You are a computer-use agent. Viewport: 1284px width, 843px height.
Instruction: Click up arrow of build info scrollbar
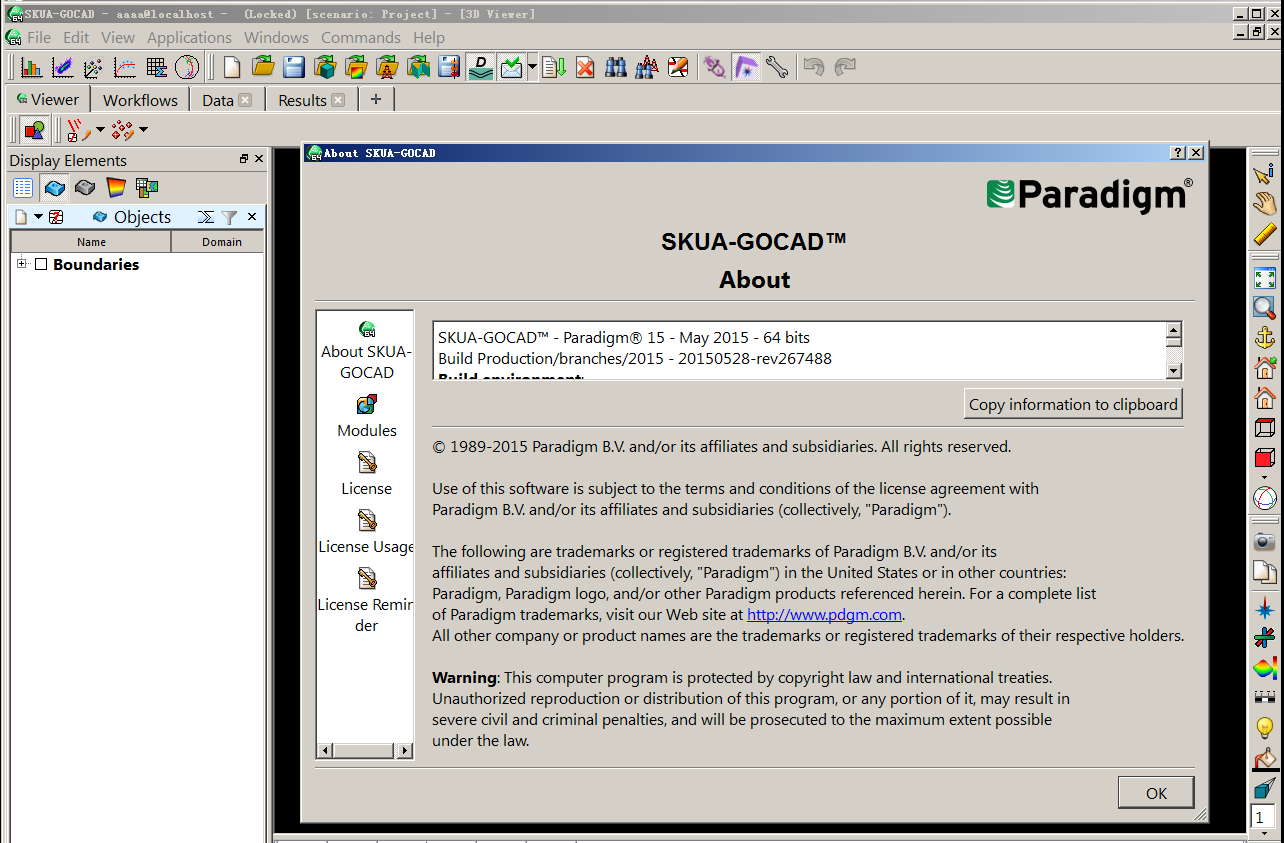click(x=1174, y=330)
